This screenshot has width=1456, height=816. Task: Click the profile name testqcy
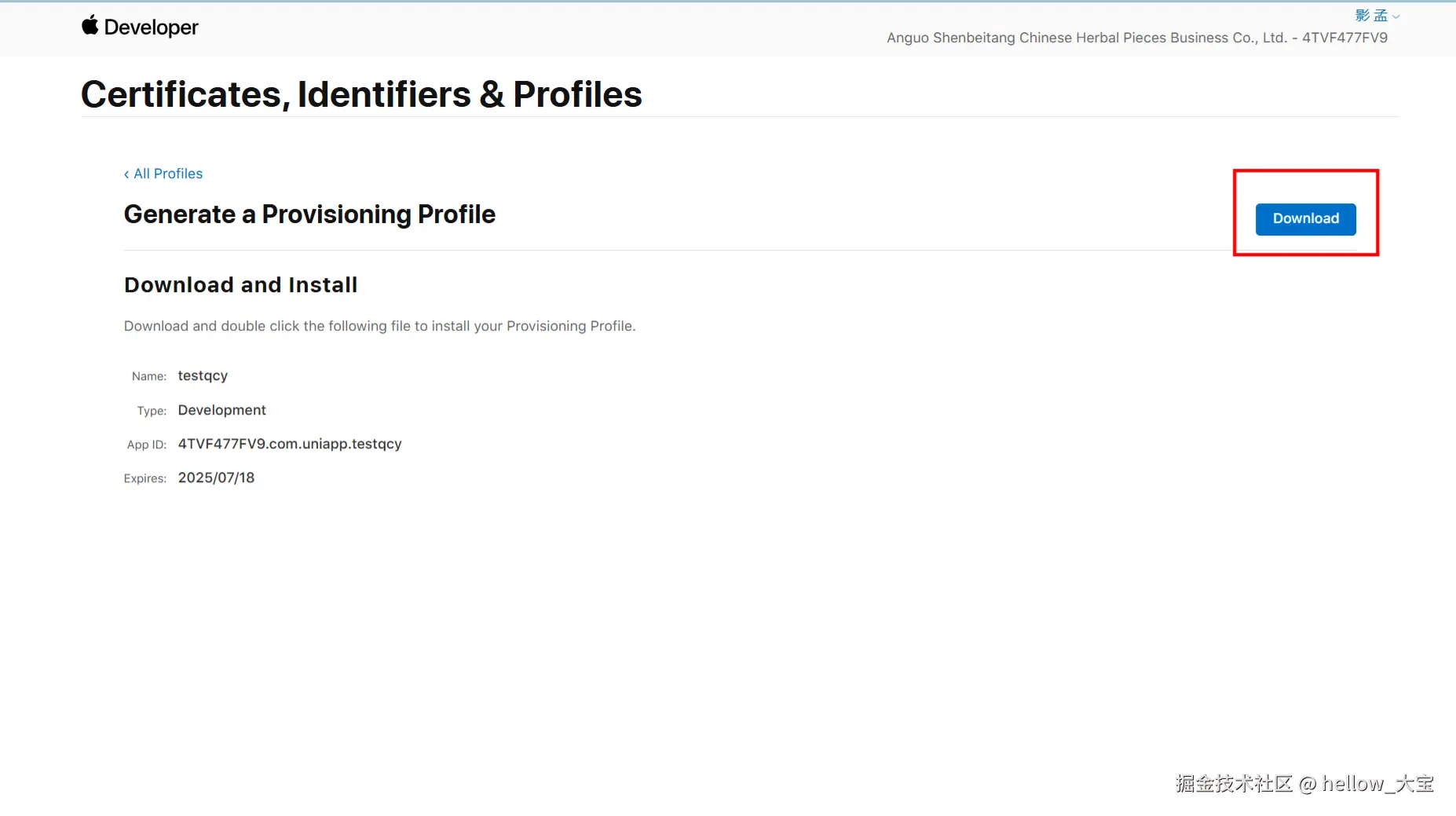[x=203, y=375]
